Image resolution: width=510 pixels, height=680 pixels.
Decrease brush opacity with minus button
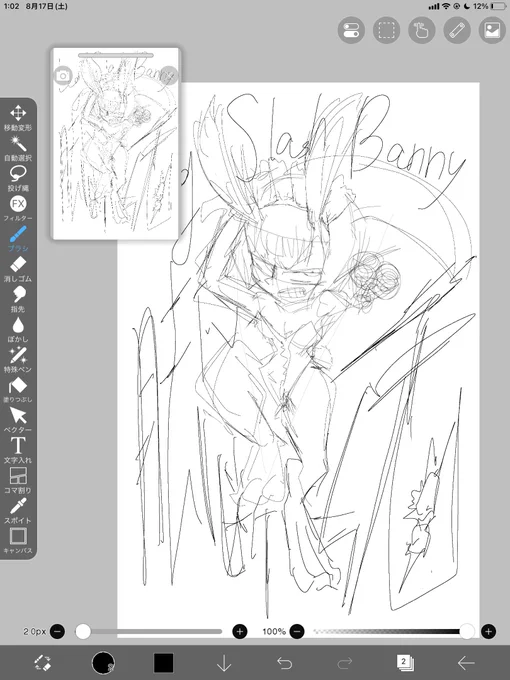[297, 631]
